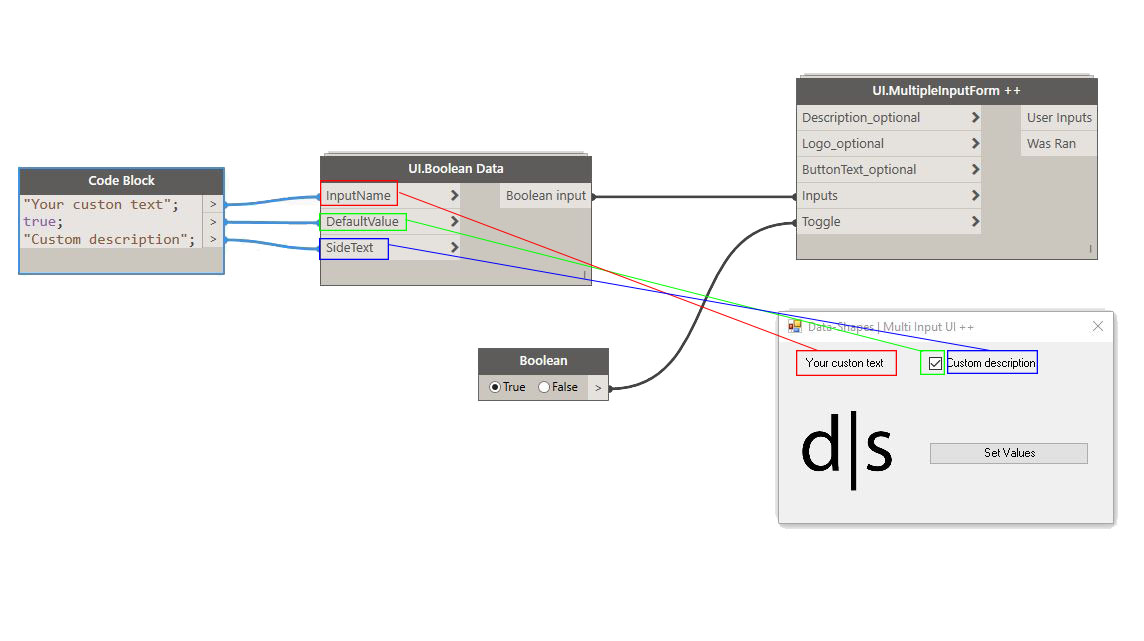Image resolution: width=1144 pixels, height=641 pixels.
Task: Uncheck the Custom description checkbox
Action: tap(935, 363)
